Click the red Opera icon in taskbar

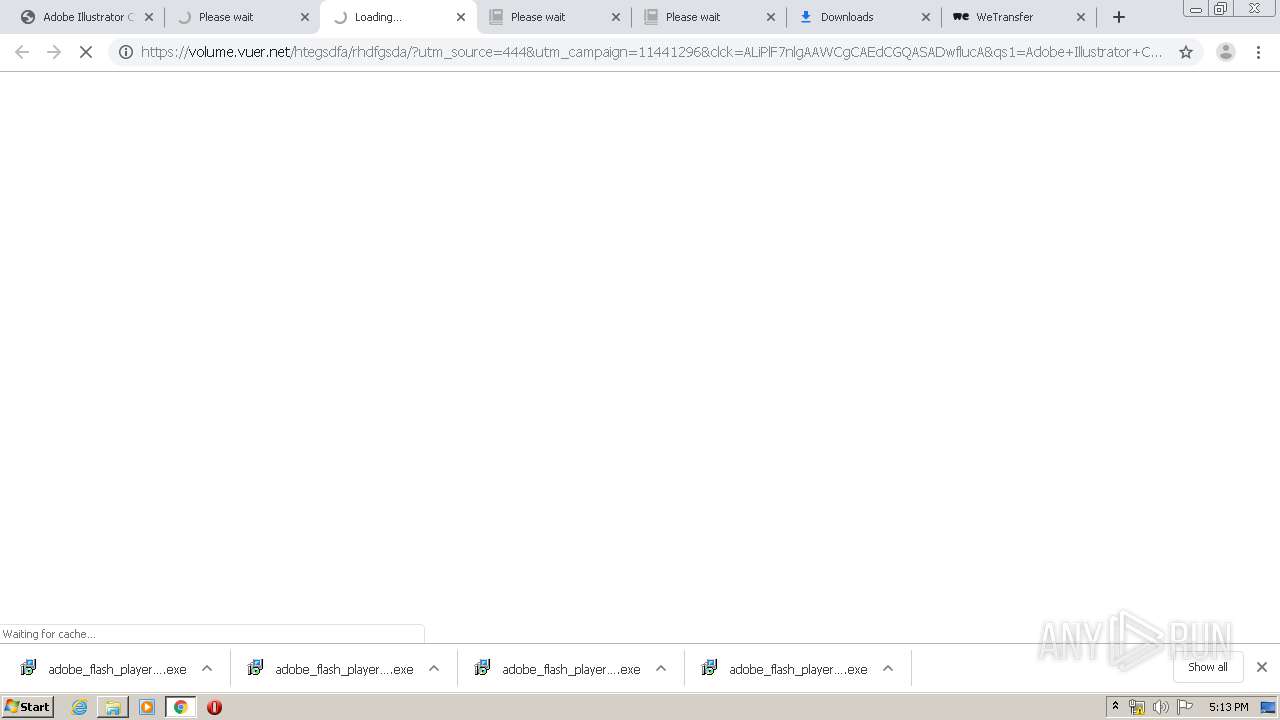click(214, 707)
